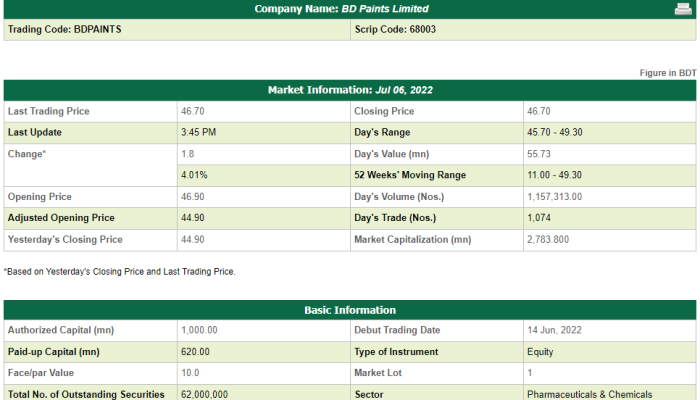The height and width of the screenshot is (400, 700).
Task: Click the Yesterday's Closing Price footnote text
Action: pyautogui.click(x=120, y=271)
